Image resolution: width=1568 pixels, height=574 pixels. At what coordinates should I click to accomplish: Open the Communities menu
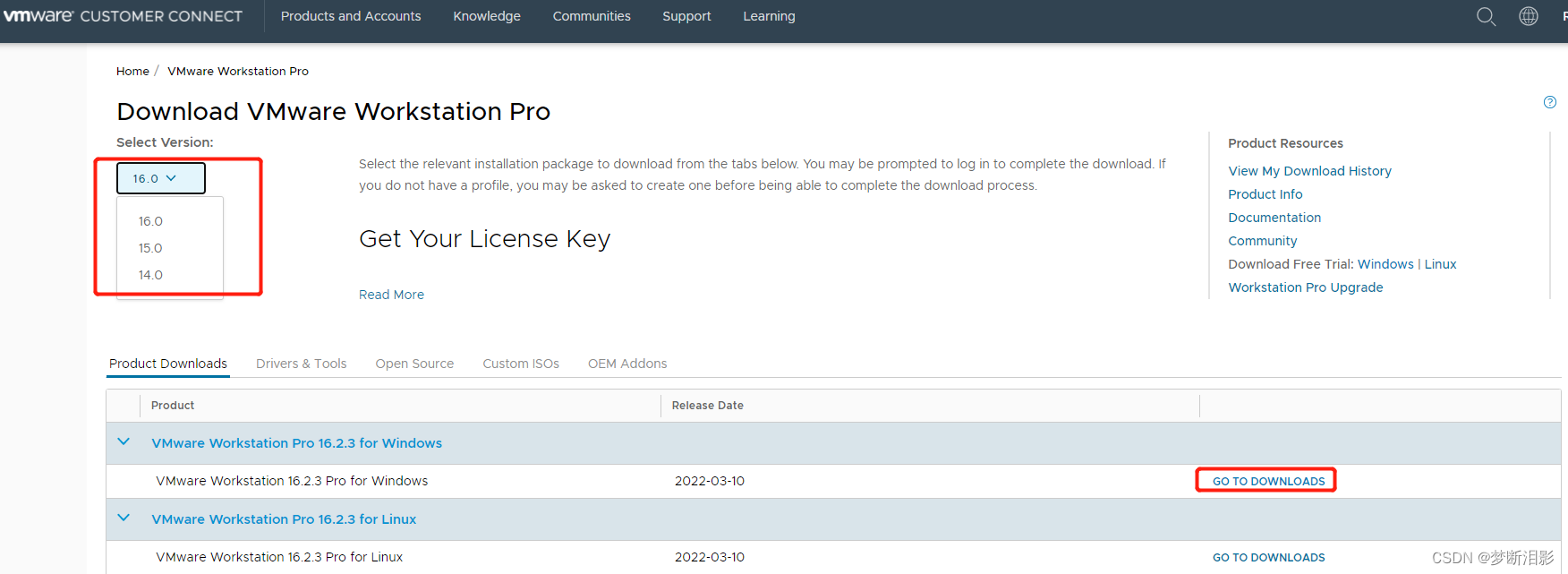click(x=592, y=16)
